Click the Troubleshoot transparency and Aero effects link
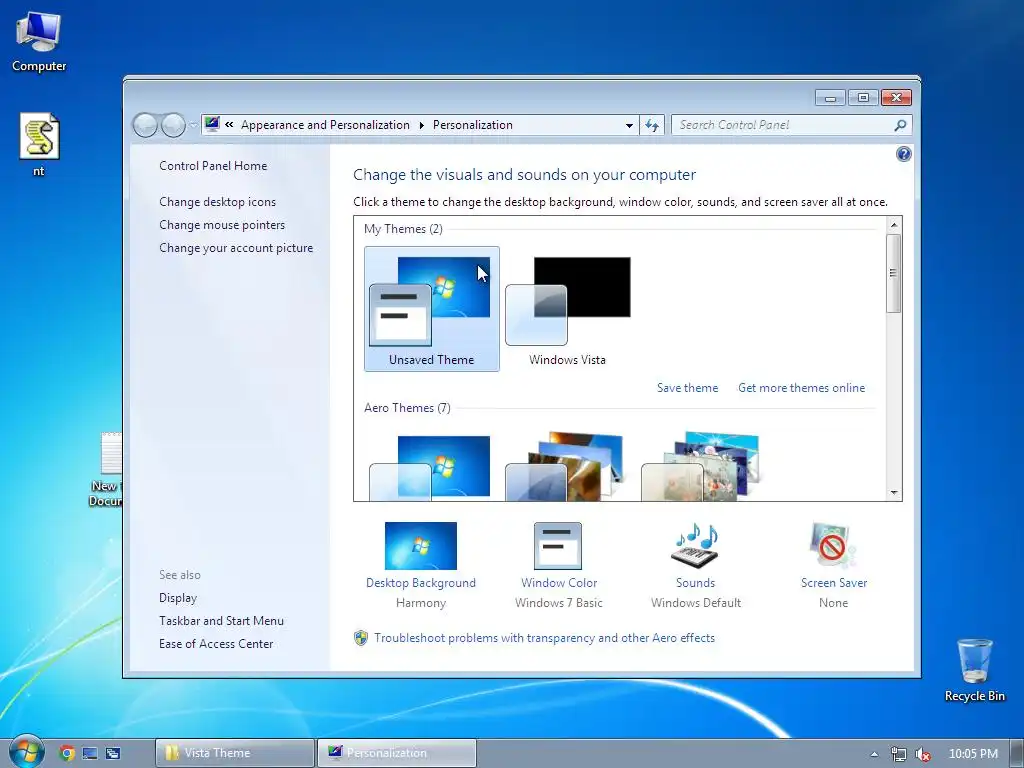 tap(545, 638)
